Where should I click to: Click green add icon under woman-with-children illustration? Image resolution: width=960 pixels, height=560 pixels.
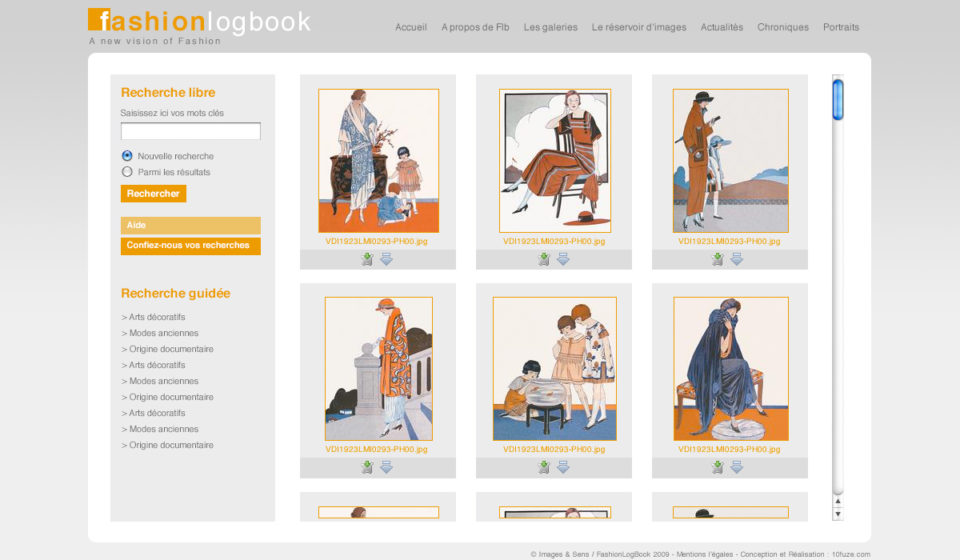click(x=367, y=259)
